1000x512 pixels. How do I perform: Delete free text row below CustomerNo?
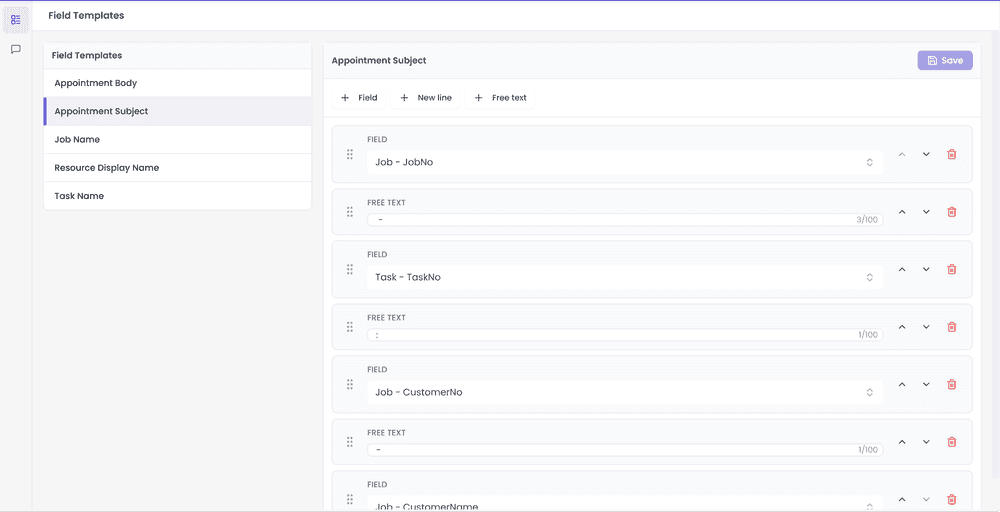coord(952,442)
